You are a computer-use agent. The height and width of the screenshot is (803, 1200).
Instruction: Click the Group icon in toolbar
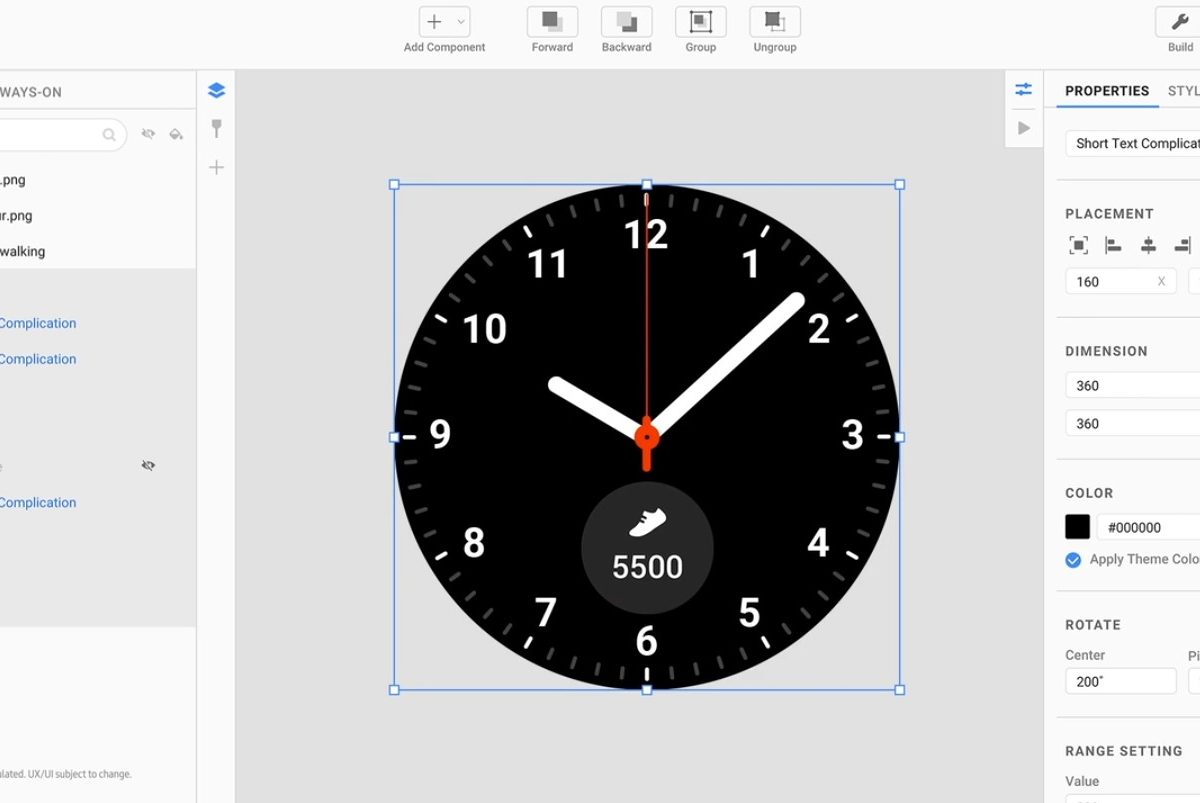pyautogui.click(x=700, y=22)
